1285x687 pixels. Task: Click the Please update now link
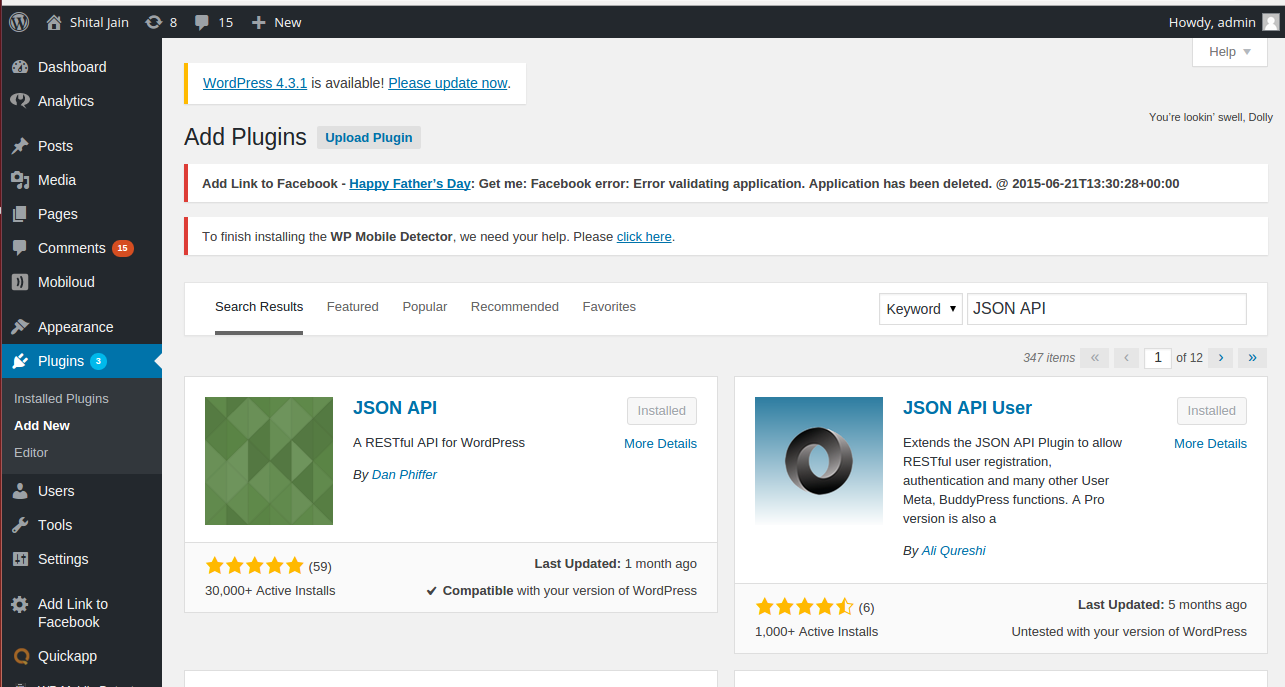click(x=448, y=83)
